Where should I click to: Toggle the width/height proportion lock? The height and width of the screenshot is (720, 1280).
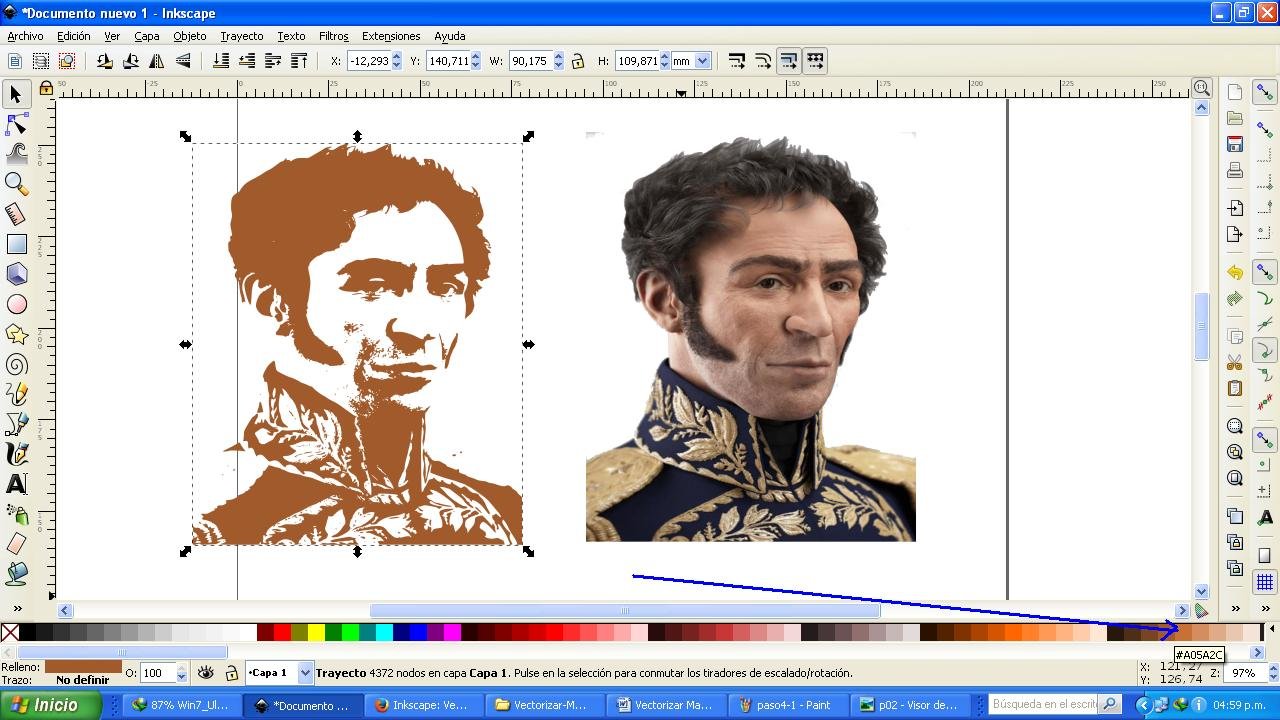[x=578, y=61]
